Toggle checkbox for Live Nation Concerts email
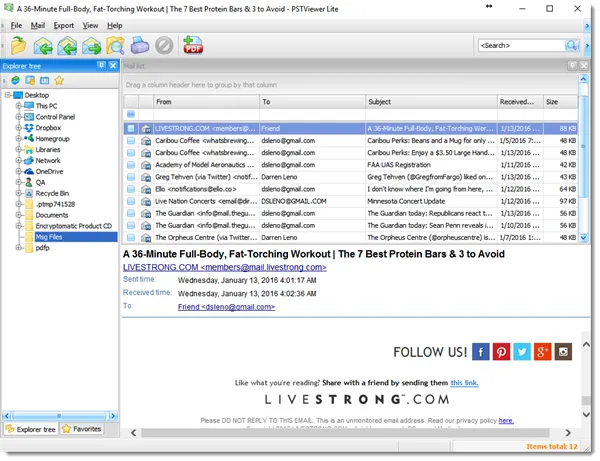 pos(131,201)
